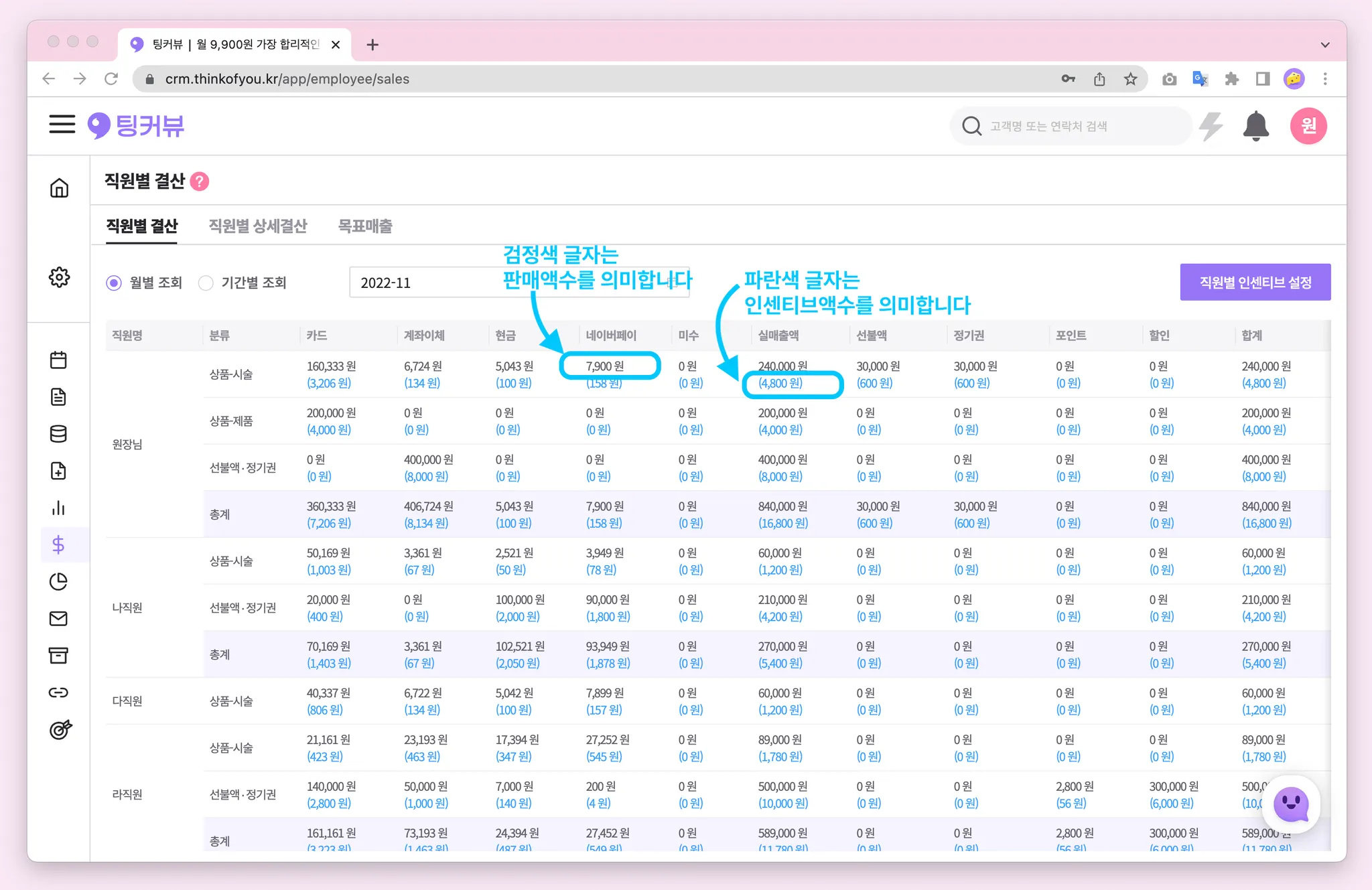
Task: Open the calendar icon in sidebar
Action: pyautogui.click(x=58, y=360)
